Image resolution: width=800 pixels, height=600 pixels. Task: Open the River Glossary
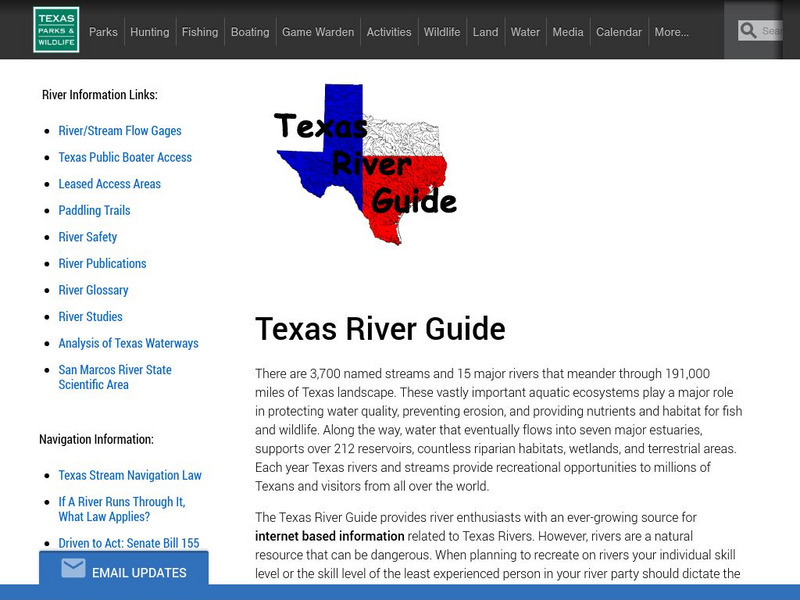93,290
